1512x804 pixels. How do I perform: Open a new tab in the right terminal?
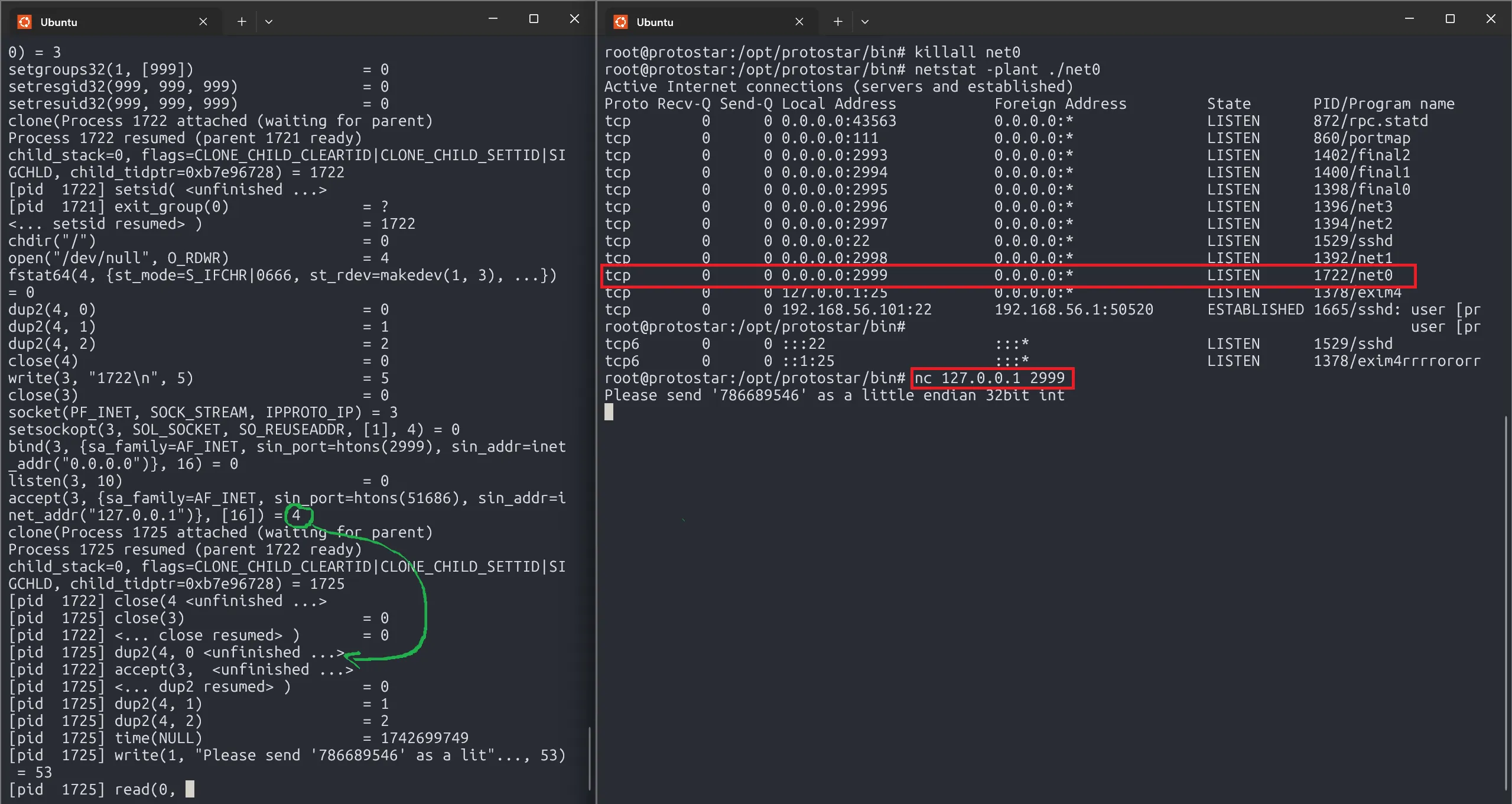[837, 21]
